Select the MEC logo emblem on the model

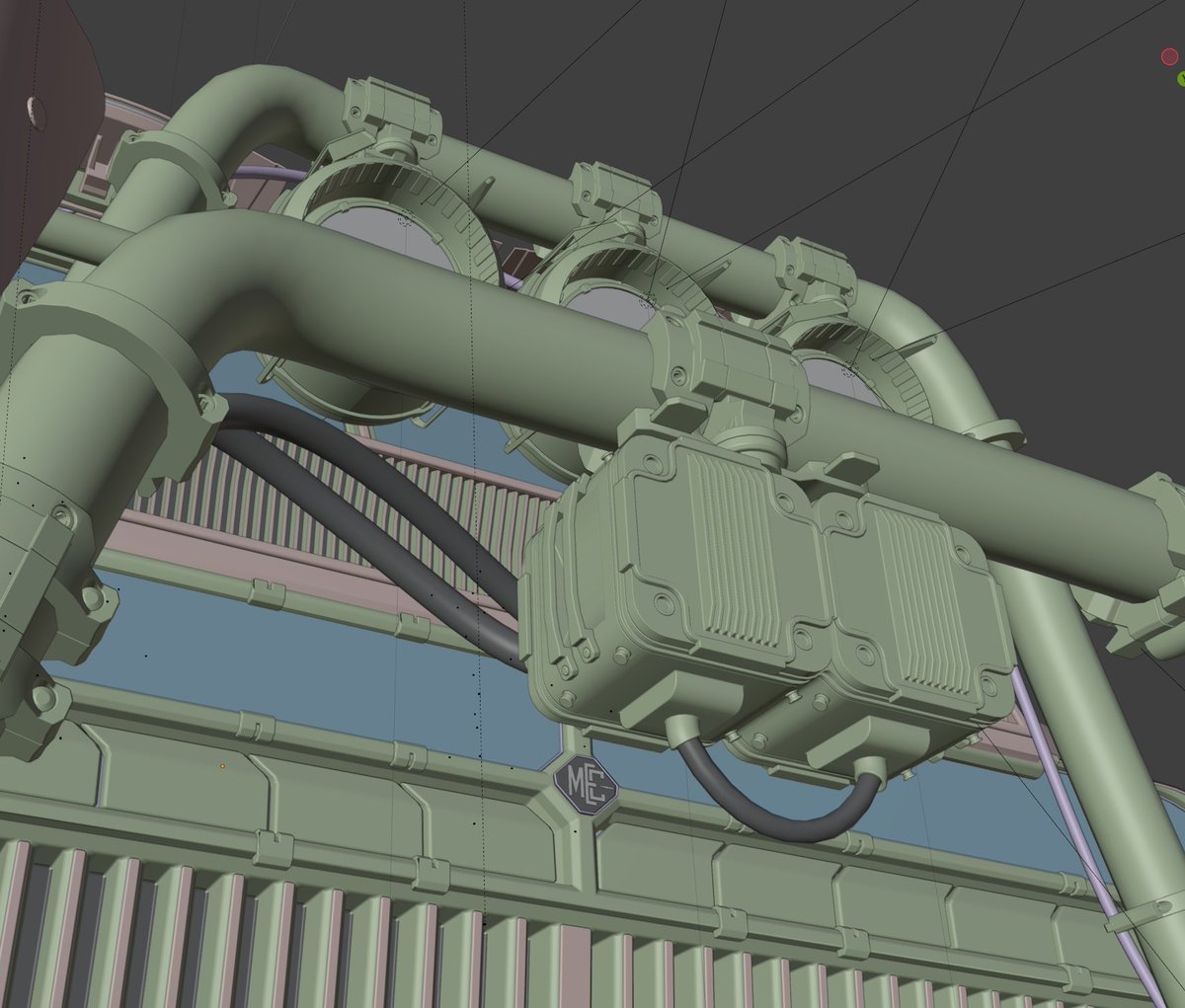click(586, 786)
